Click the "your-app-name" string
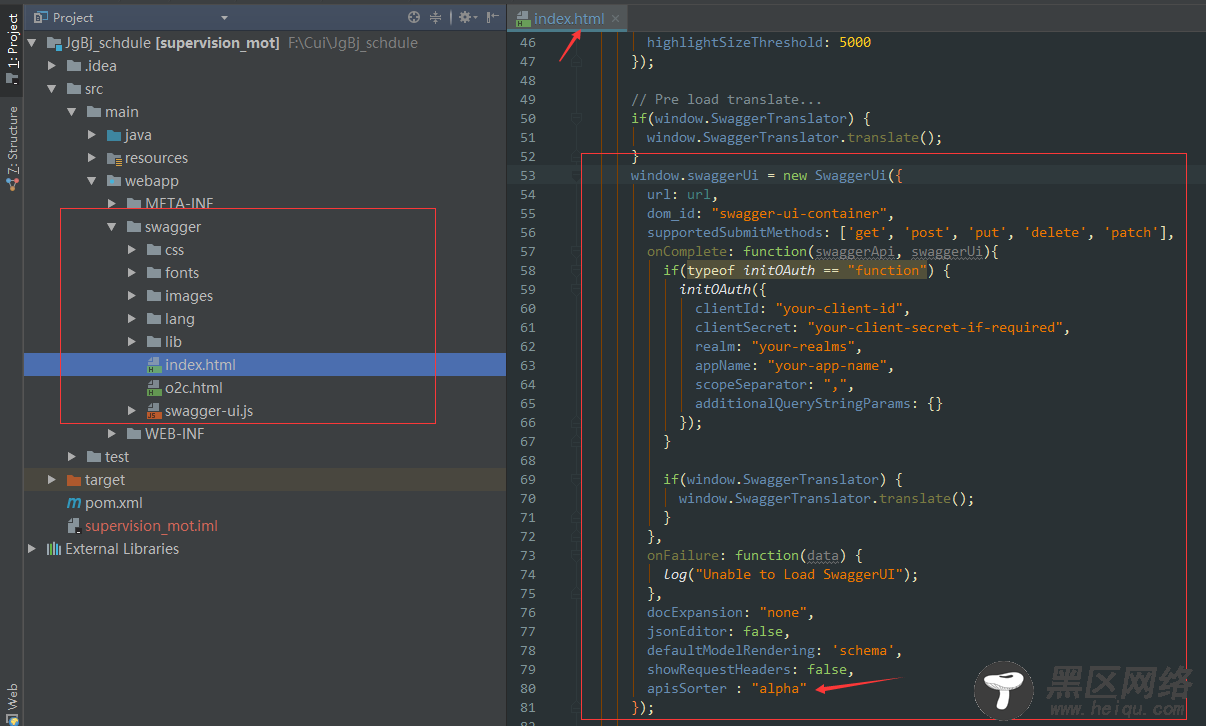The width and height of the screenshot is (1206, 726). point(826,365)
